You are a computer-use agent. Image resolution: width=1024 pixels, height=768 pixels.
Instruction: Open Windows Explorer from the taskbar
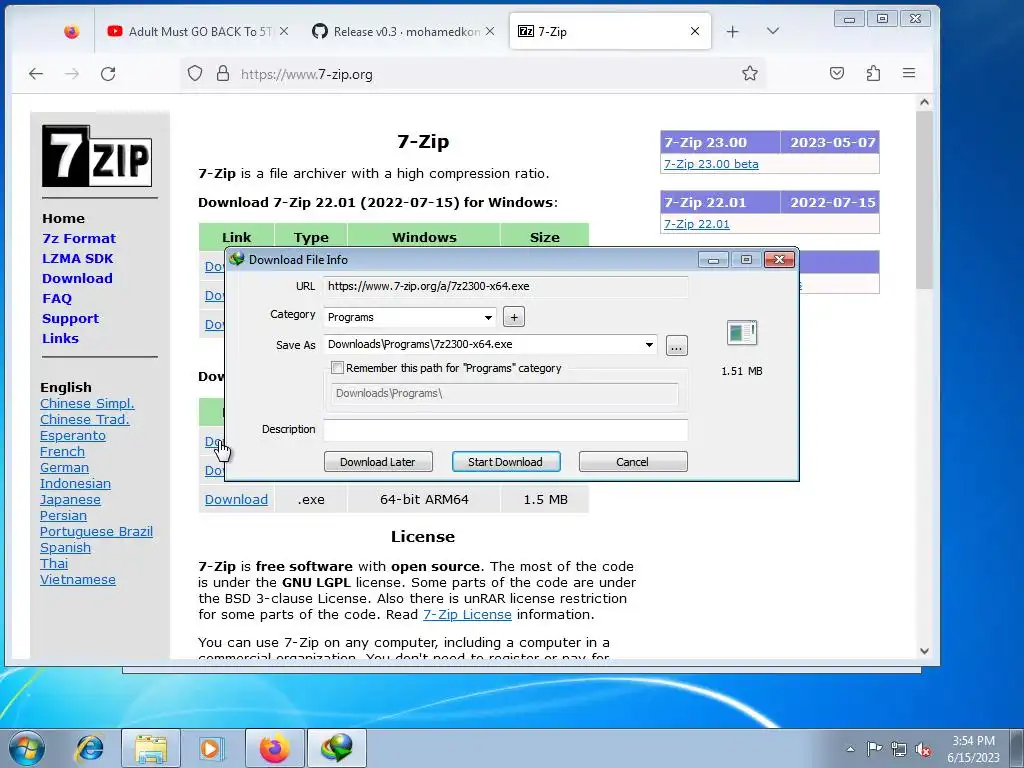tap(151, 748)
